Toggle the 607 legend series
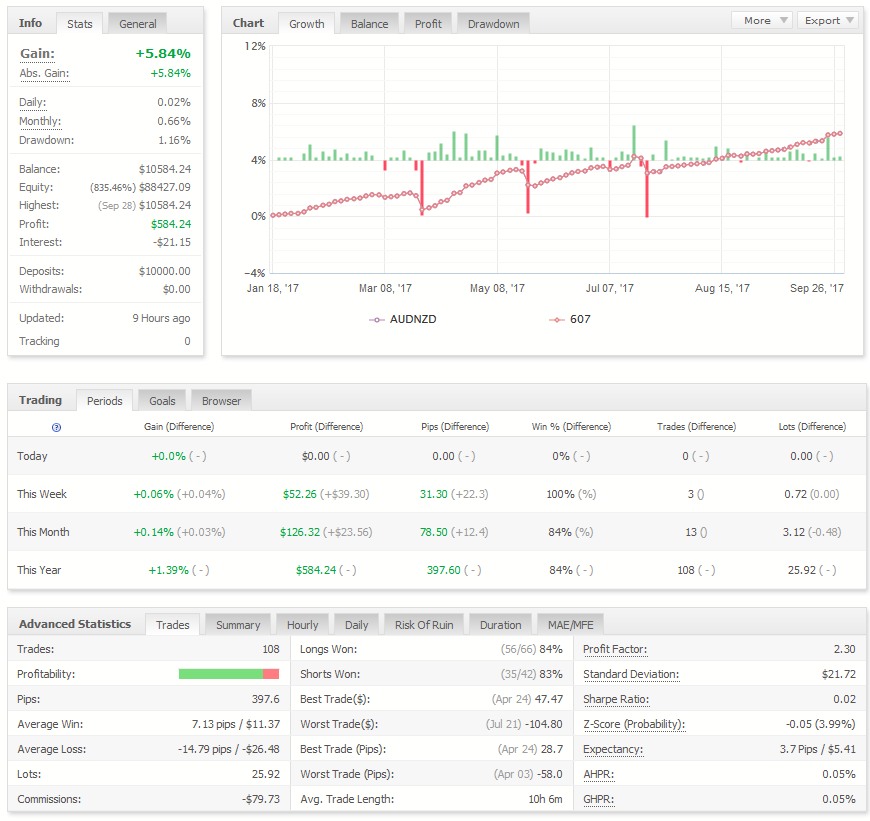This screenshot has width=870, height=821. point(570,320)
